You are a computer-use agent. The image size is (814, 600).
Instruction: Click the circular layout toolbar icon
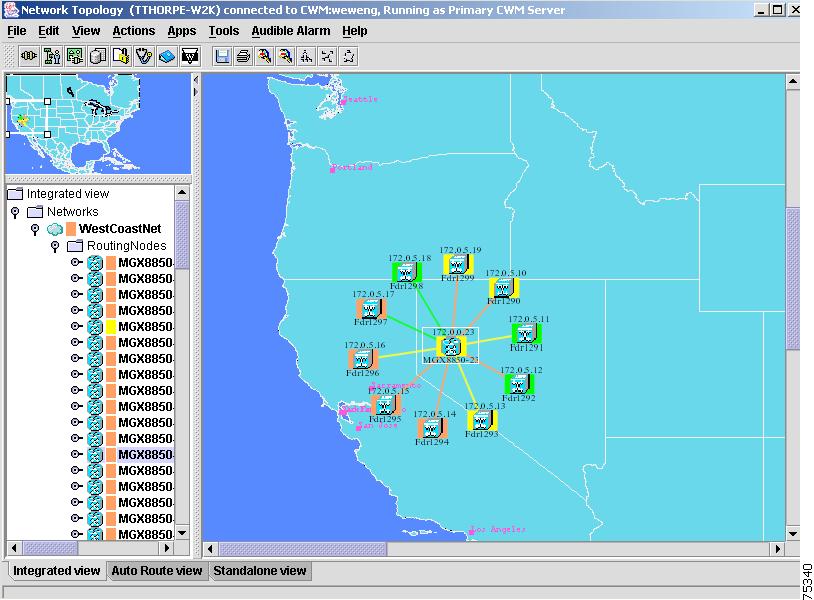[348, 56]
